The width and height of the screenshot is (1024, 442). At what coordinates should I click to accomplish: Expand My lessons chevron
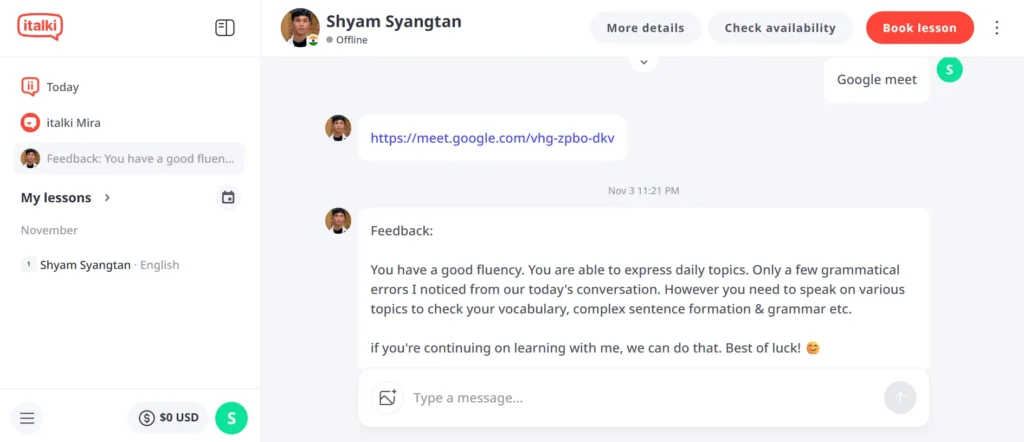[x=107, y=198]
